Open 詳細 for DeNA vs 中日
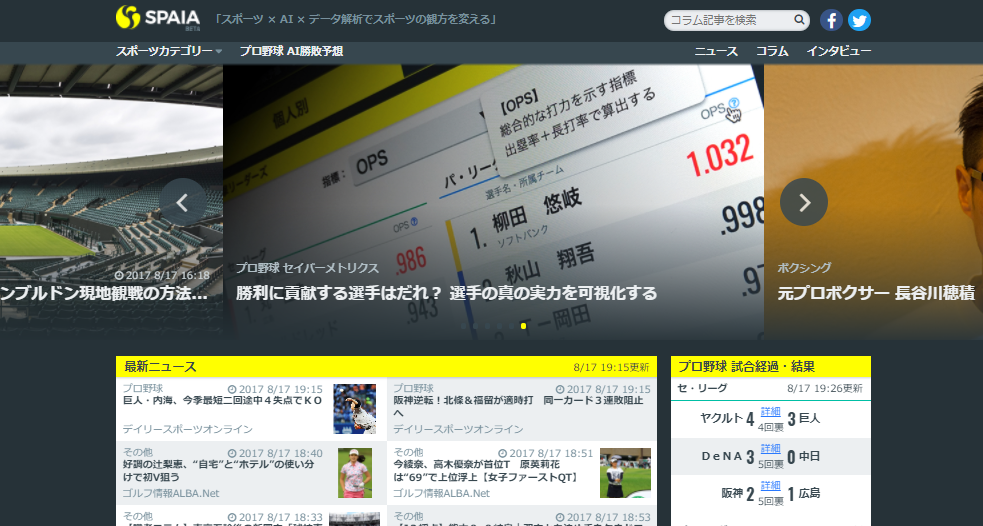983x526 pixels. coord(770,449)
